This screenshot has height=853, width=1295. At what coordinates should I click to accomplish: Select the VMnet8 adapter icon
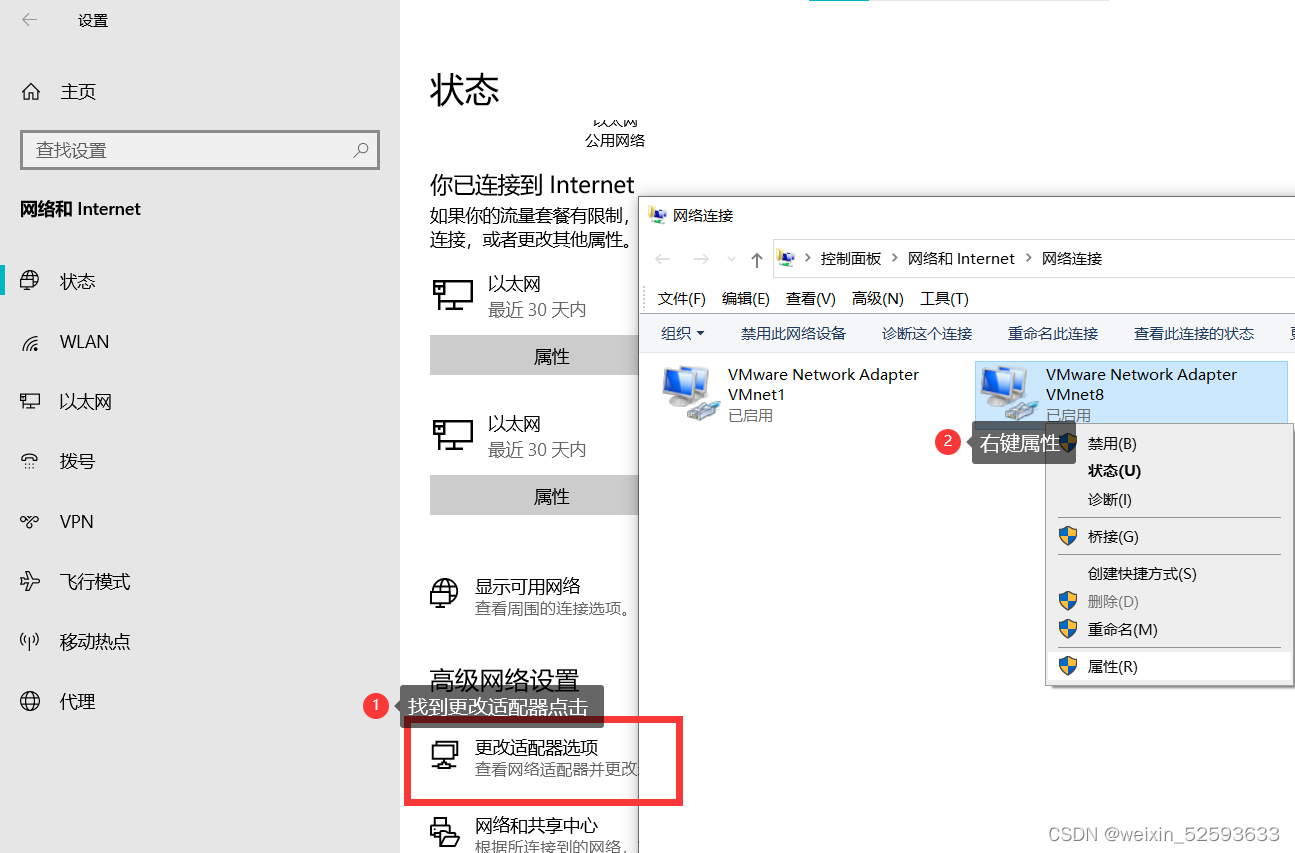point(1009,392)
